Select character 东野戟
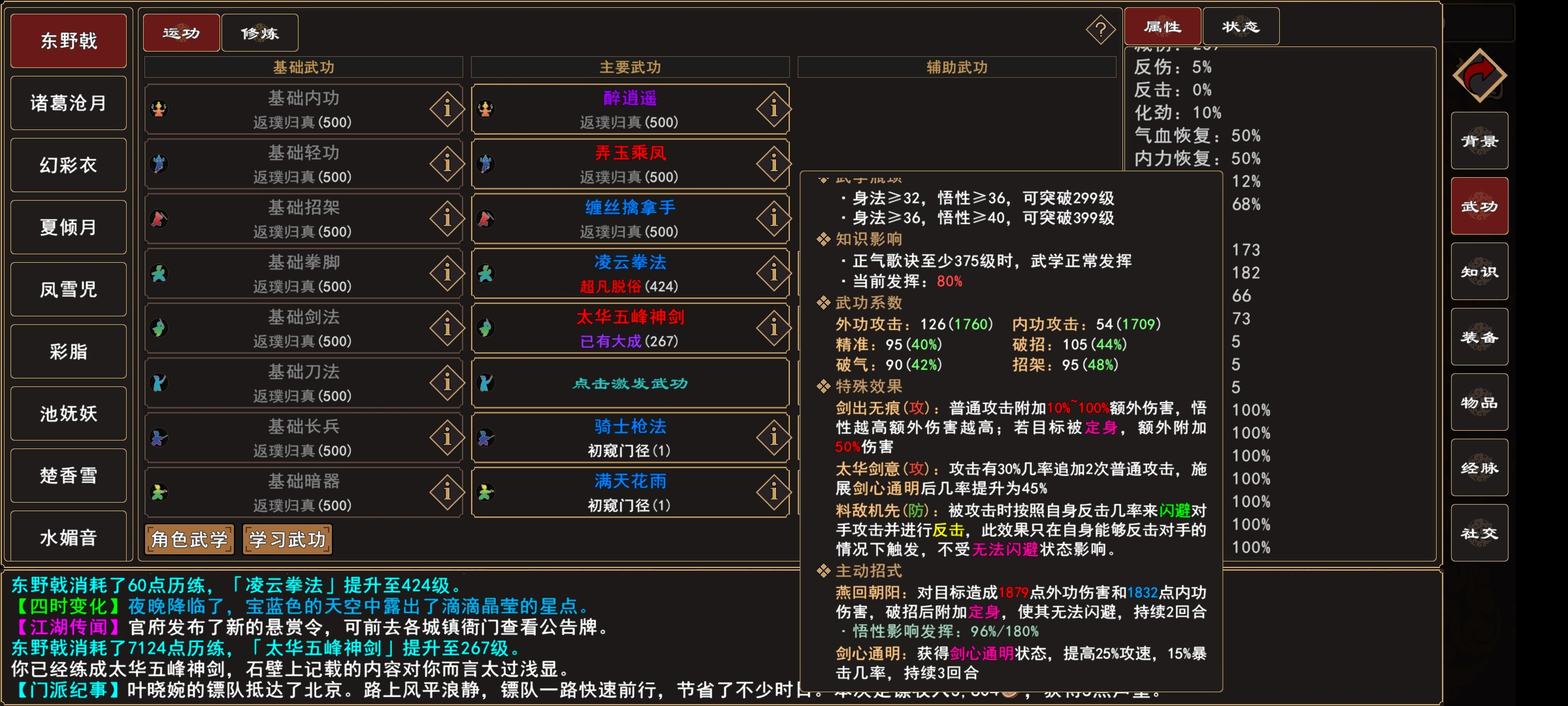1568x706 pixels. tap(69, 41)
